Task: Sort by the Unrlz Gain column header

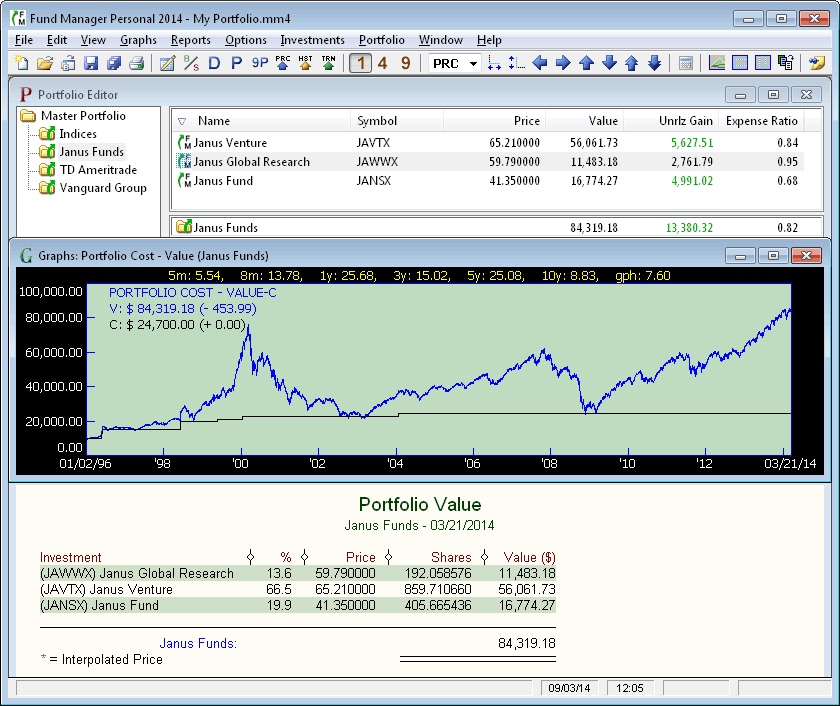Action: (x=671, y=121)
